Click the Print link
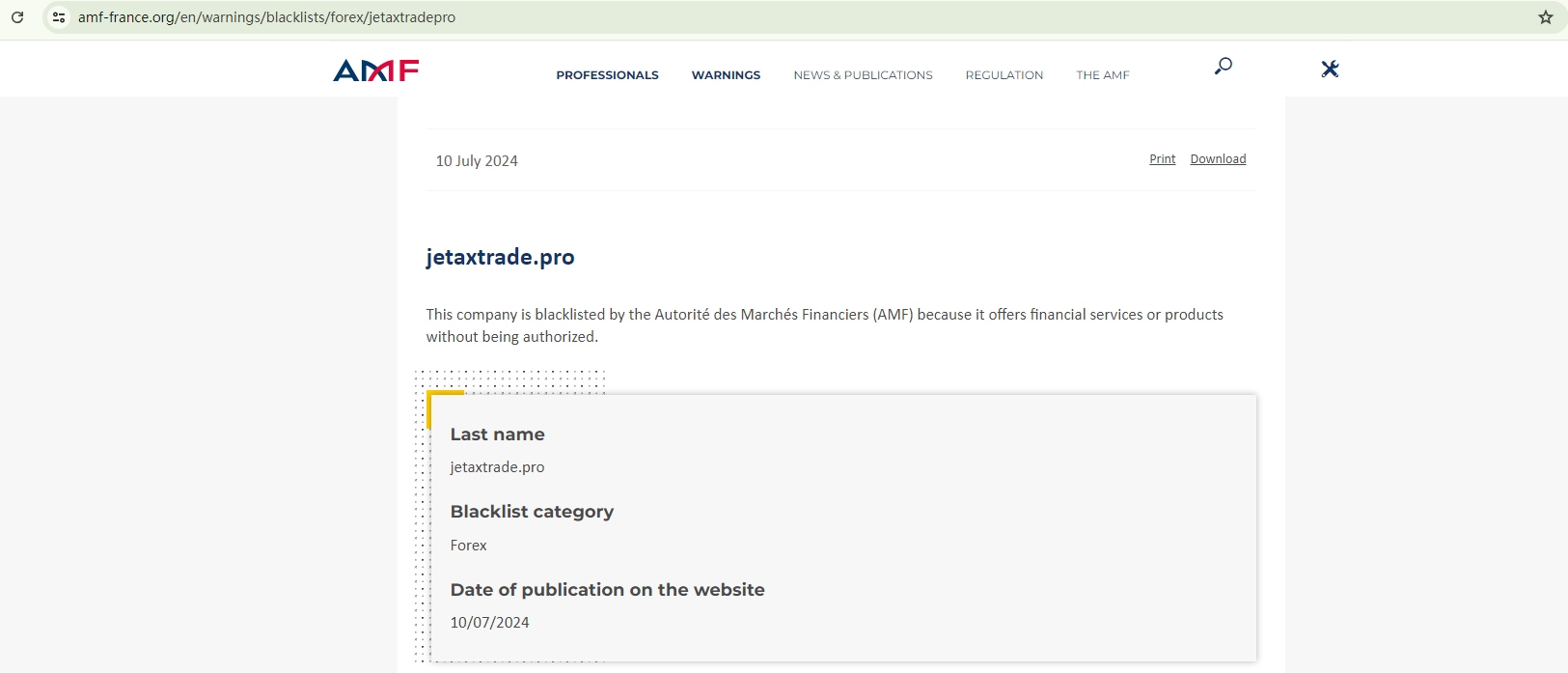The width and height of the screenshot is (1568, 673). click(x=1162, y=159)
